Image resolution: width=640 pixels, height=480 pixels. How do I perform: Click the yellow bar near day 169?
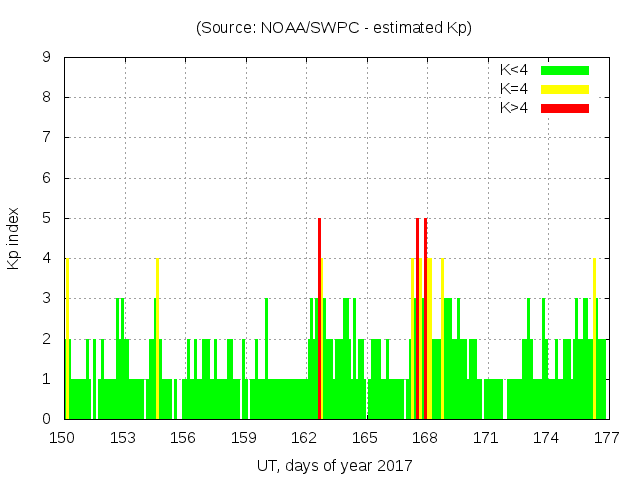point(442,340)
